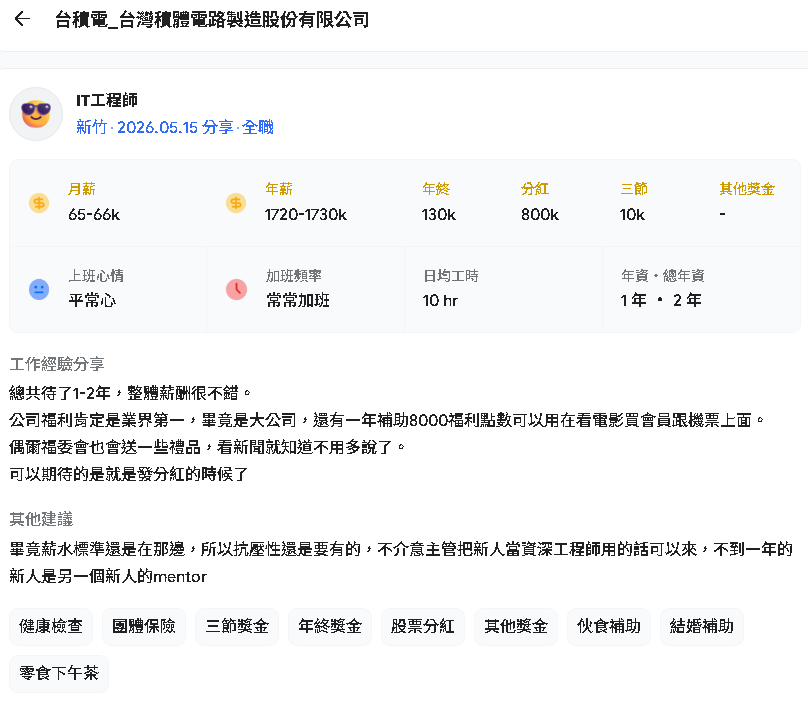The height and width of the screenshot is (704, 808).
Task: Click the 加班頻率 red clock icon
Action: pyautogui.click(x=237, y=290)
